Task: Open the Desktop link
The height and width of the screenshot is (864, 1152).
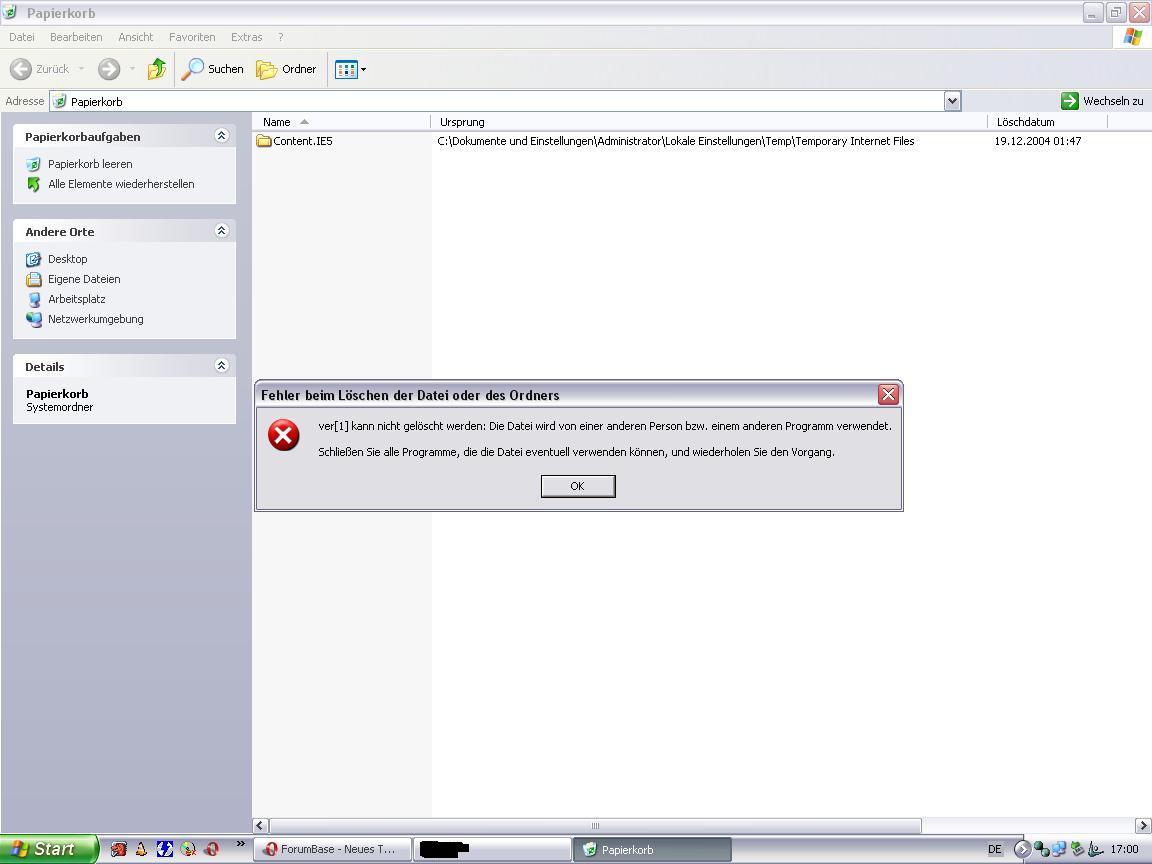Action: [68, 259]
